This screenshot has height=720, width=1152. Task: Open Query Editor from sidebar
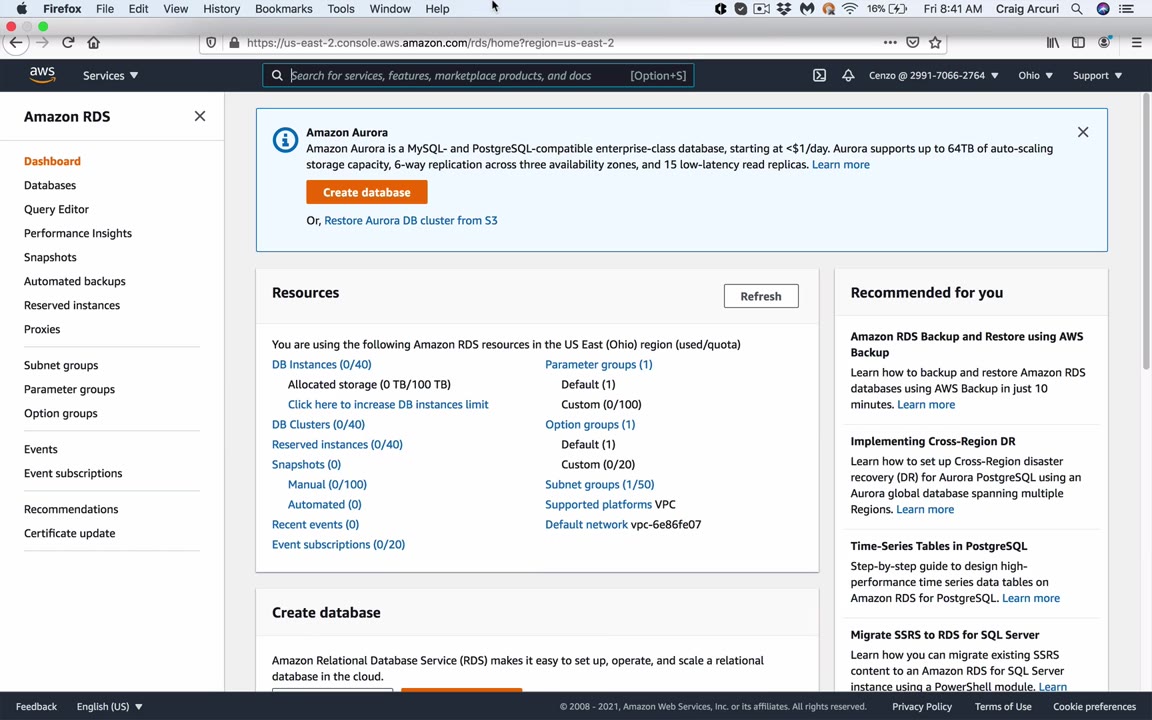[56, 209]
